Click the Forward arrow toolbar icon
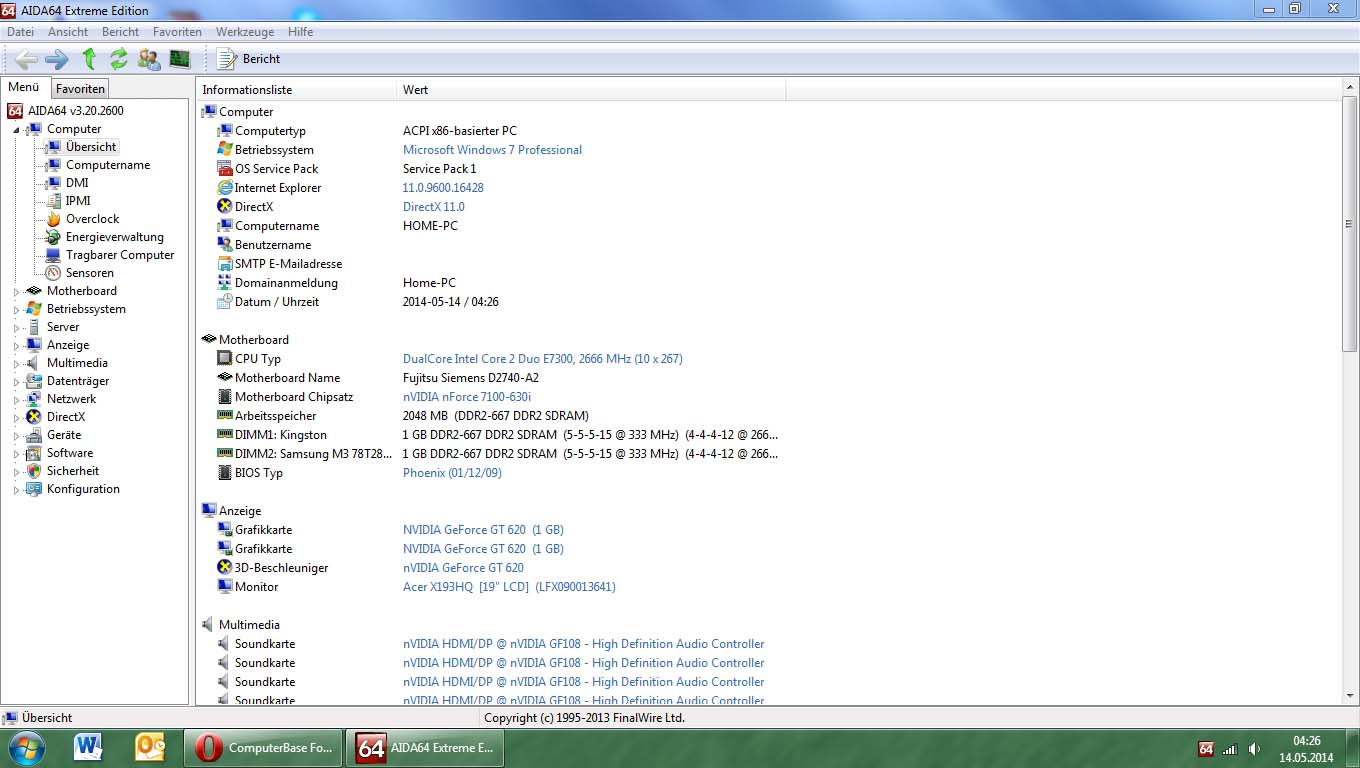The height and width of the screenshot is (768, 1360). click(x=57, y=59)
